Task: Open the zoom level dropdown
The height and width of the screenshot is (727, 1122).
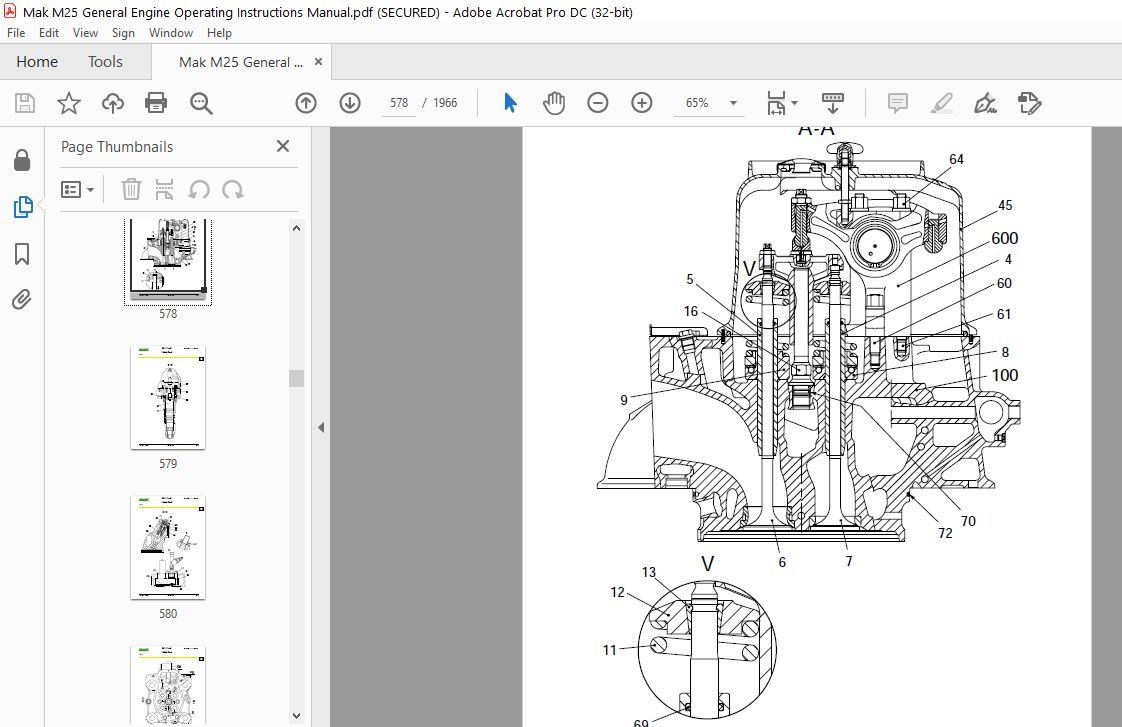Action: pyautogui.click(x=733, y=103)
